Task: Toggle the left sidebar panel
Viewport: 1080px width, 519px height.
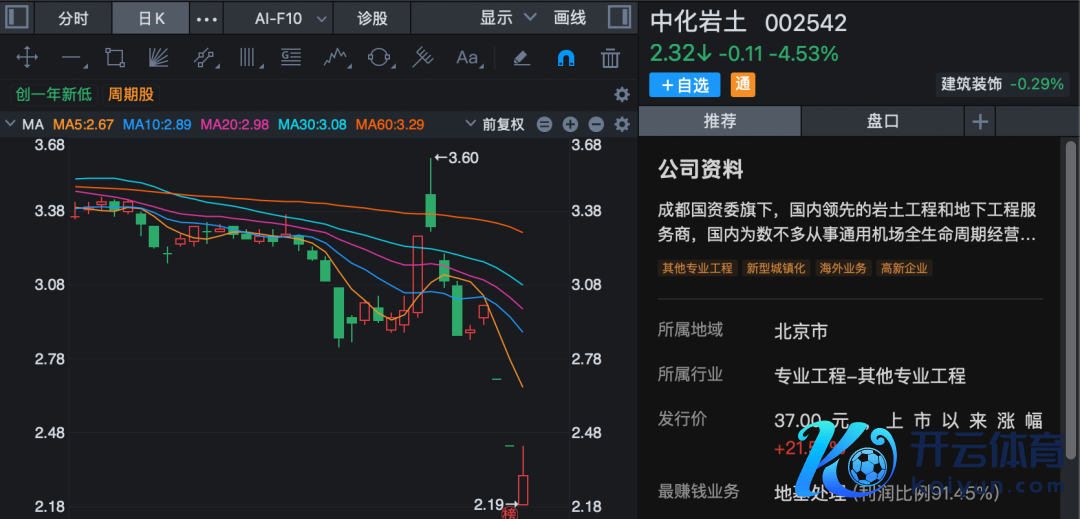Action: coord(17,18)
